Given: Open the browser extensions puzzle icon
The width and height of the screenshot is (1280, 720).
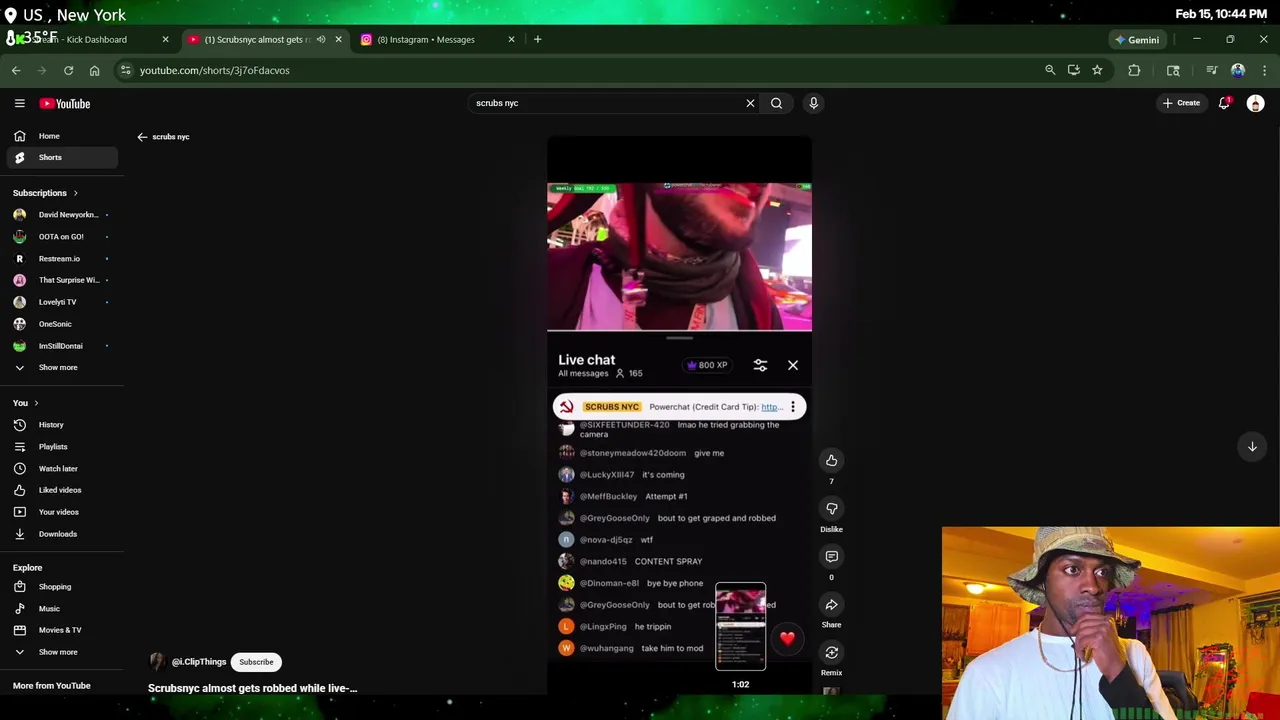Looking at the screenshot, I should click(x=1134, y=70).
